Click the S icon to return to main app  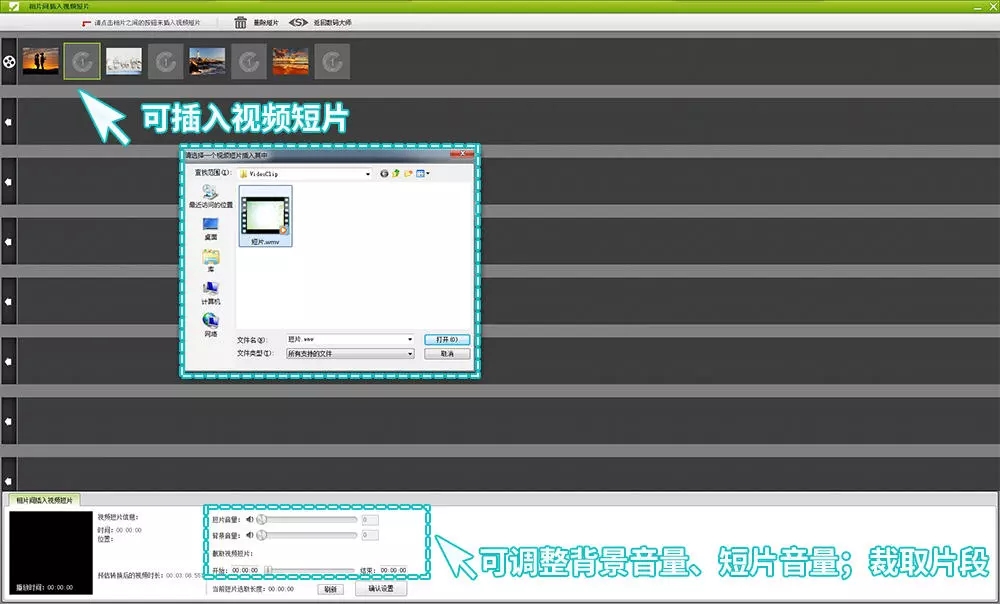pos(298,22)
